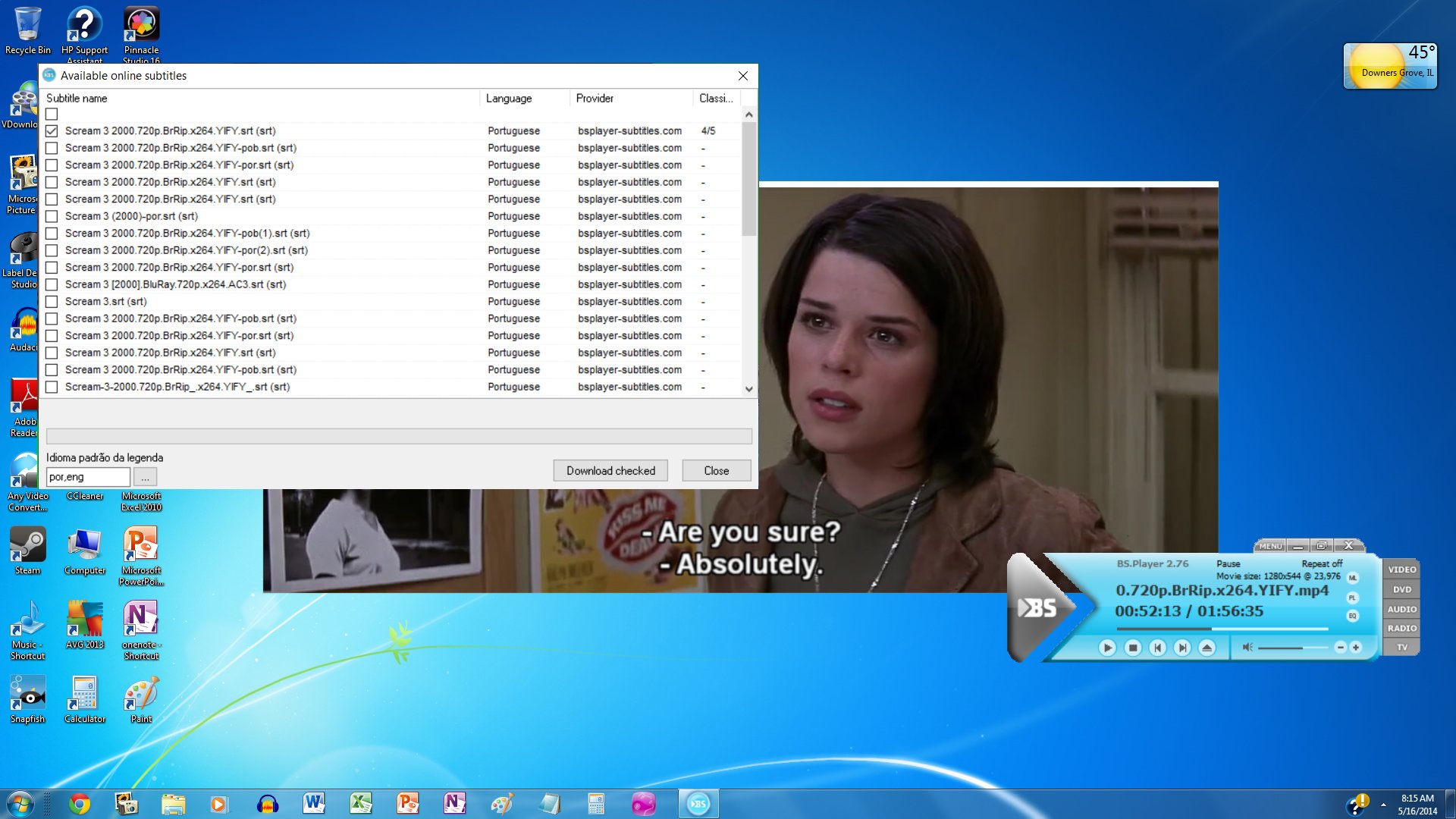Open HP Support Assistant desktop shortcut
The height and width of the screenshot is (819, 1456).
click(84, 34)
